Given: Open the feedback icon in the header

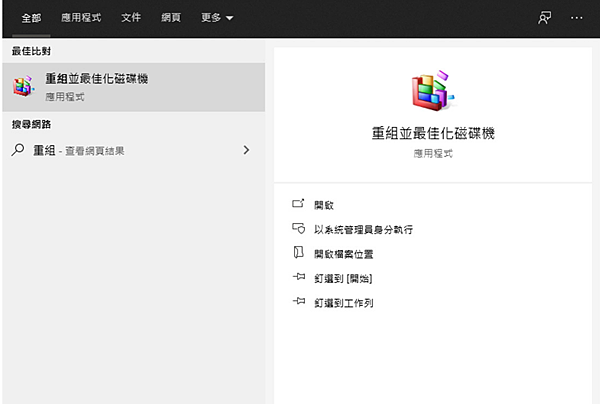Looking at the screenshot, I should pos(545,18).
